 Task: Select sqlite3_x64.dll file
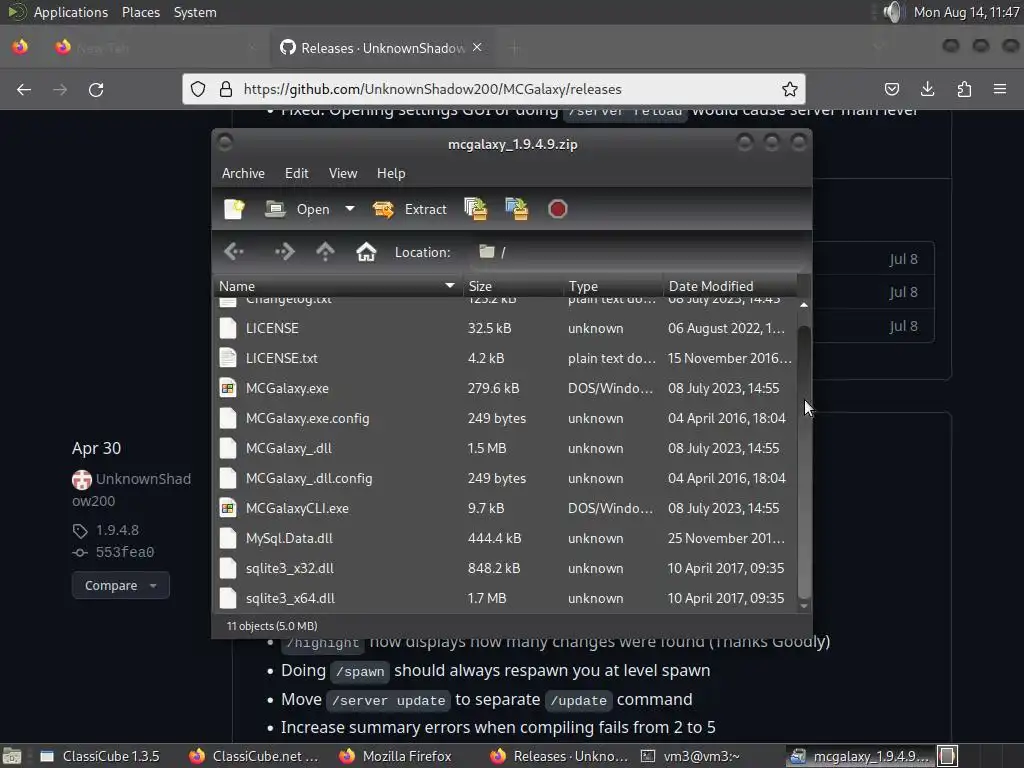coord(505,598)
